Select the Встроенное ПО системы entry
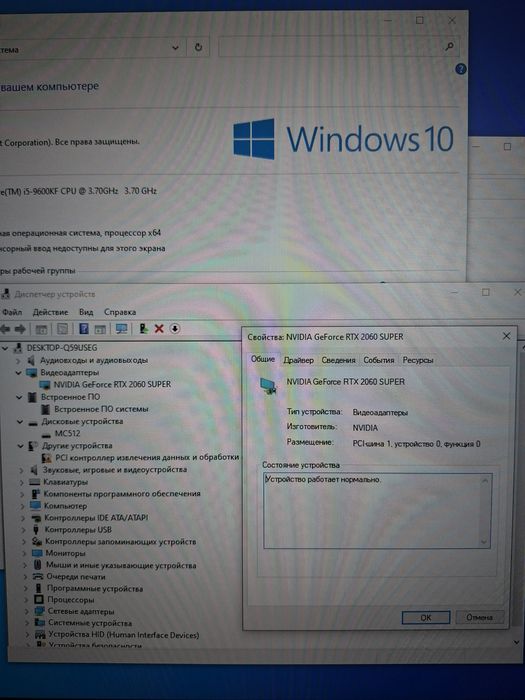This screenshot has height=700, width=525. [x=101, y=409]
